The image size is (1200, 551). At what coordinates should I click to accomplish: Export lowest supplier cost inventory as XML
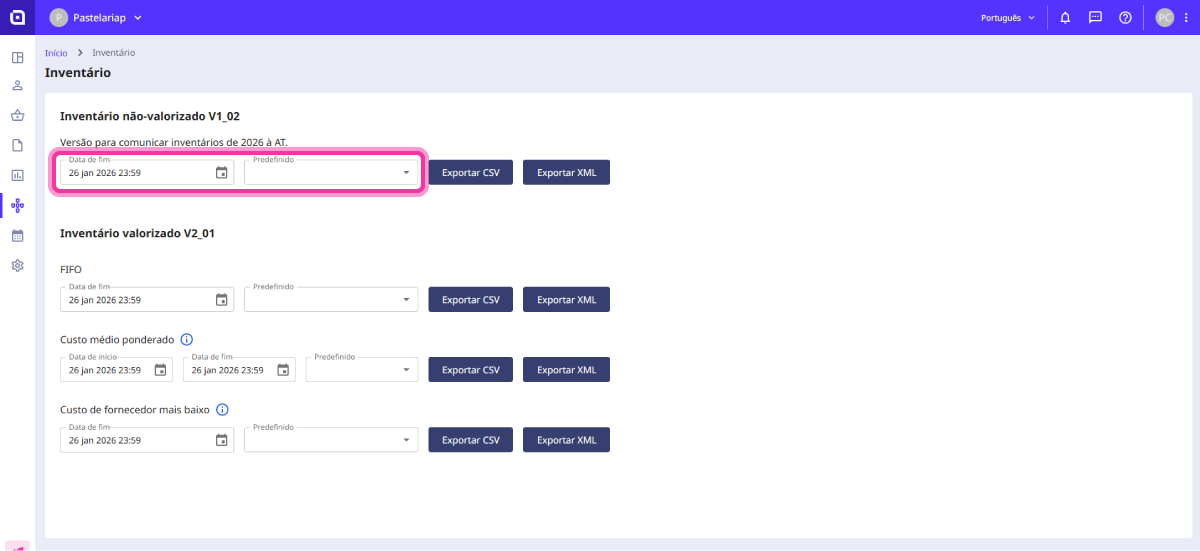(566, 440)
